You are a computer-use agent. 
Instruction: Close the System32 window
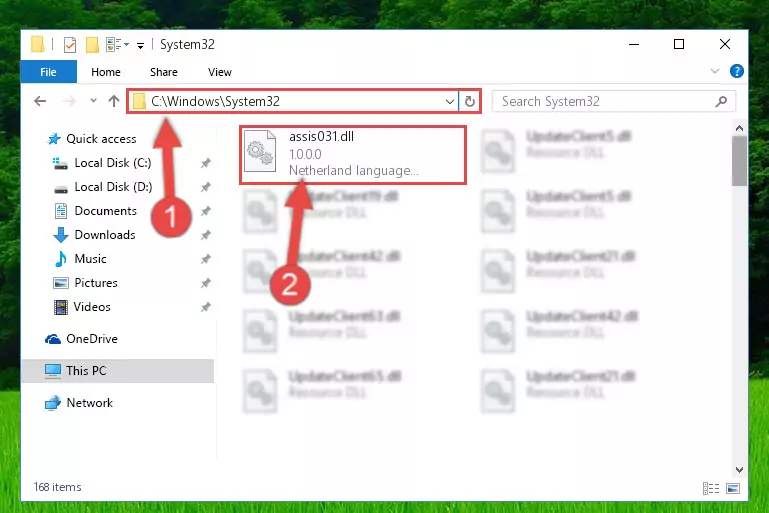pyautogui.click(x=724, y=45)
